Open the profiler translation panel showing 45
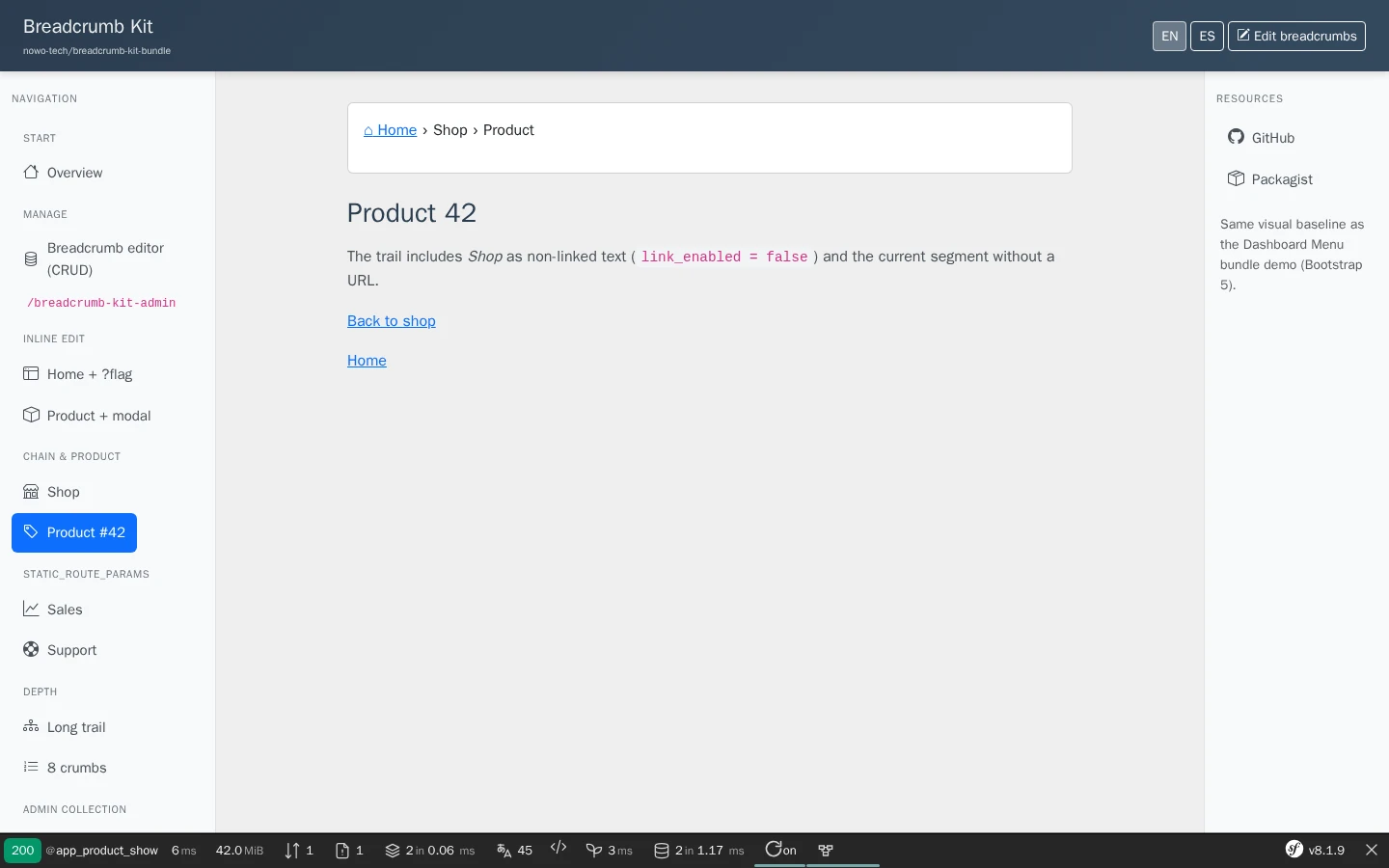The width and height of the screenshot is (1389, 868). pyautogui.click(x=514, y=851)
